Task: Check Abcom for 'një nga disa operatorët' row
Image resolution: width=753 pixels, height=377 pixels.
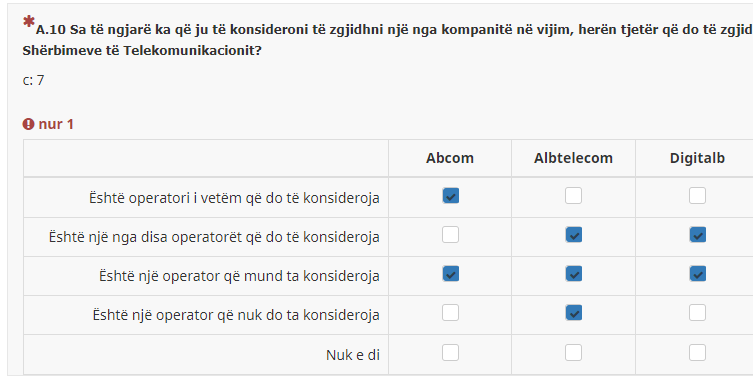Action: (450, 235)
